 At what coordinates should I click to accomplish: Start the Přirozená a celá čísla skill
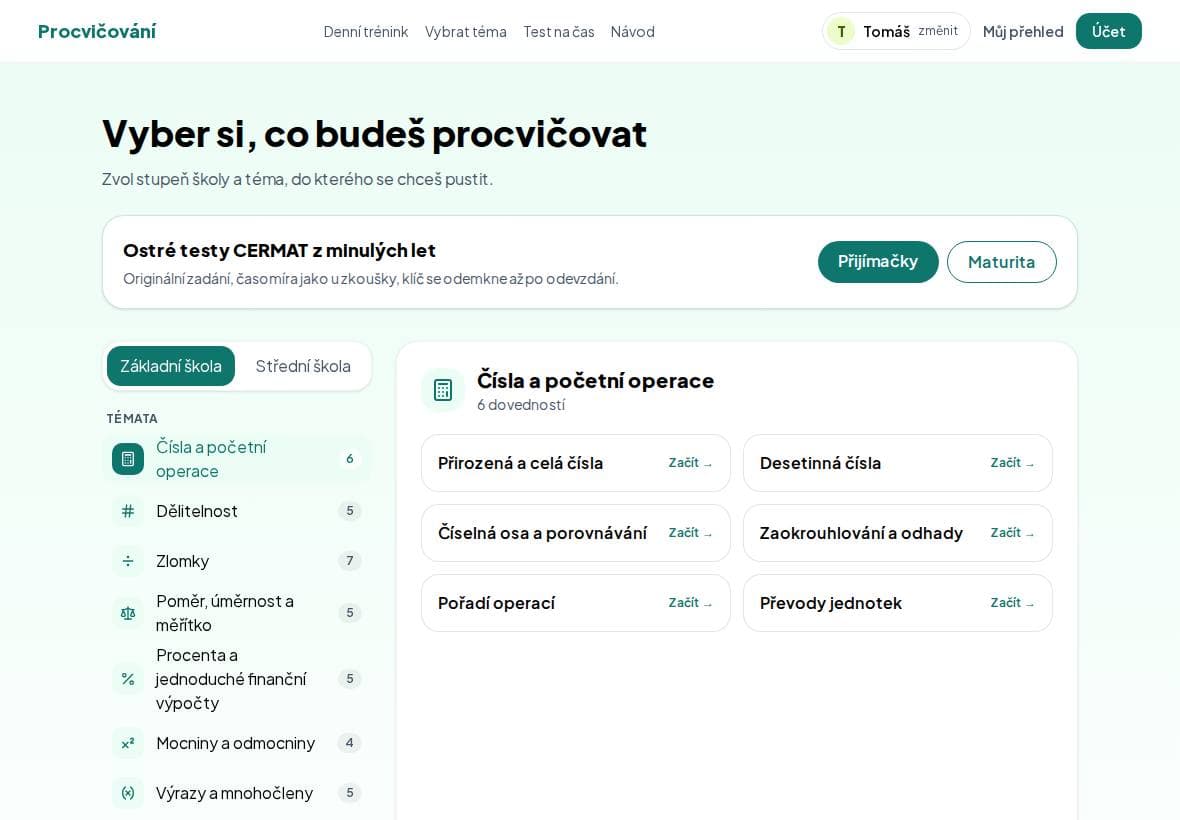tap(576, 463)
